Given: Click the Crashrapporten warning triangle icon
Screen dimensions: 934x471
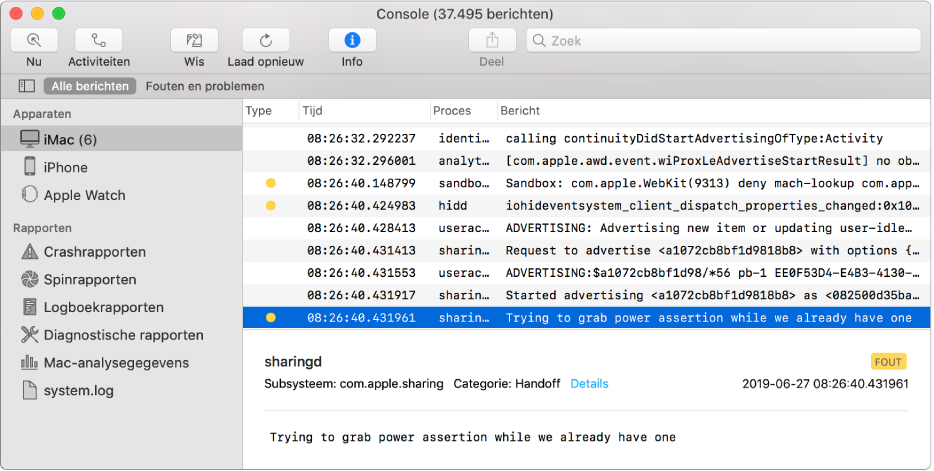Looking at the screenshot, I should (x=29, y=251).
